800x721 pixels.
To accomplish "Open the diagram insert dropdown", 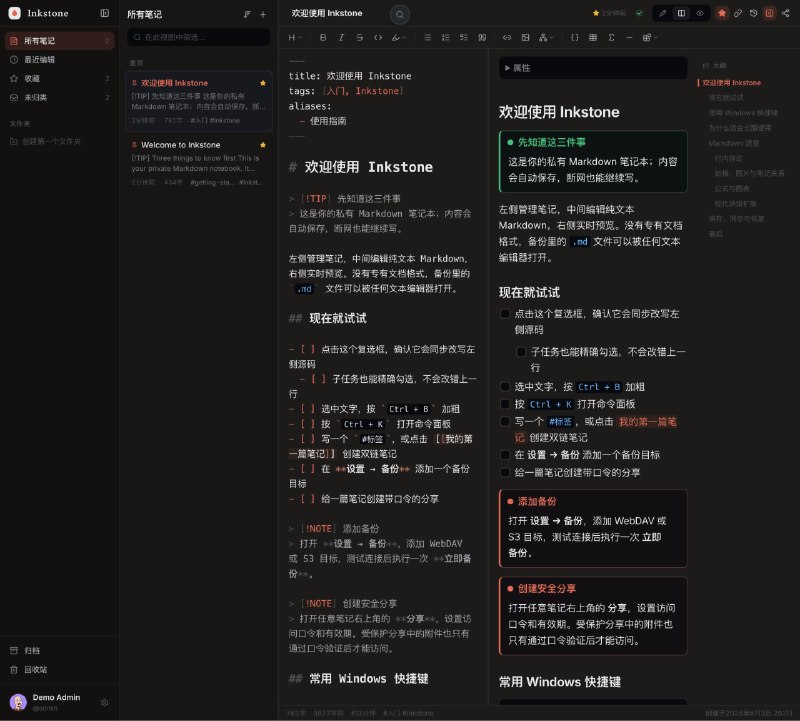I will (x=546, y=37).
